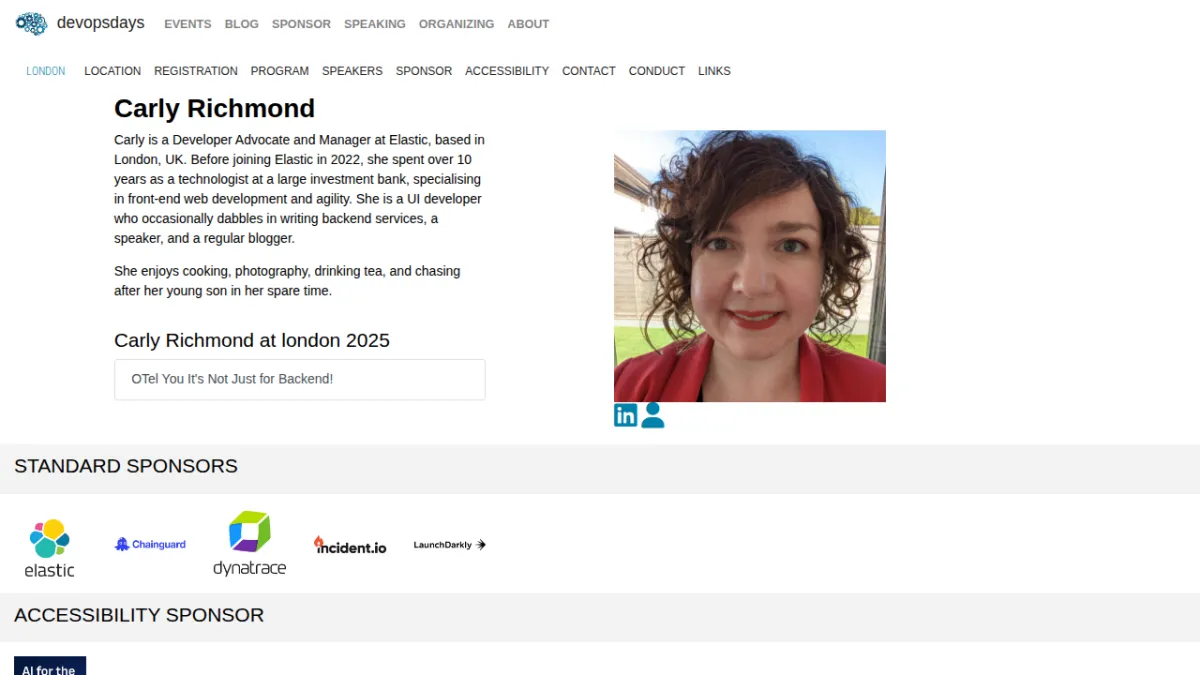Open the accessibility sponsor logo at bottom
Viewport: 1200px width, 675px height.
point(50,666)
